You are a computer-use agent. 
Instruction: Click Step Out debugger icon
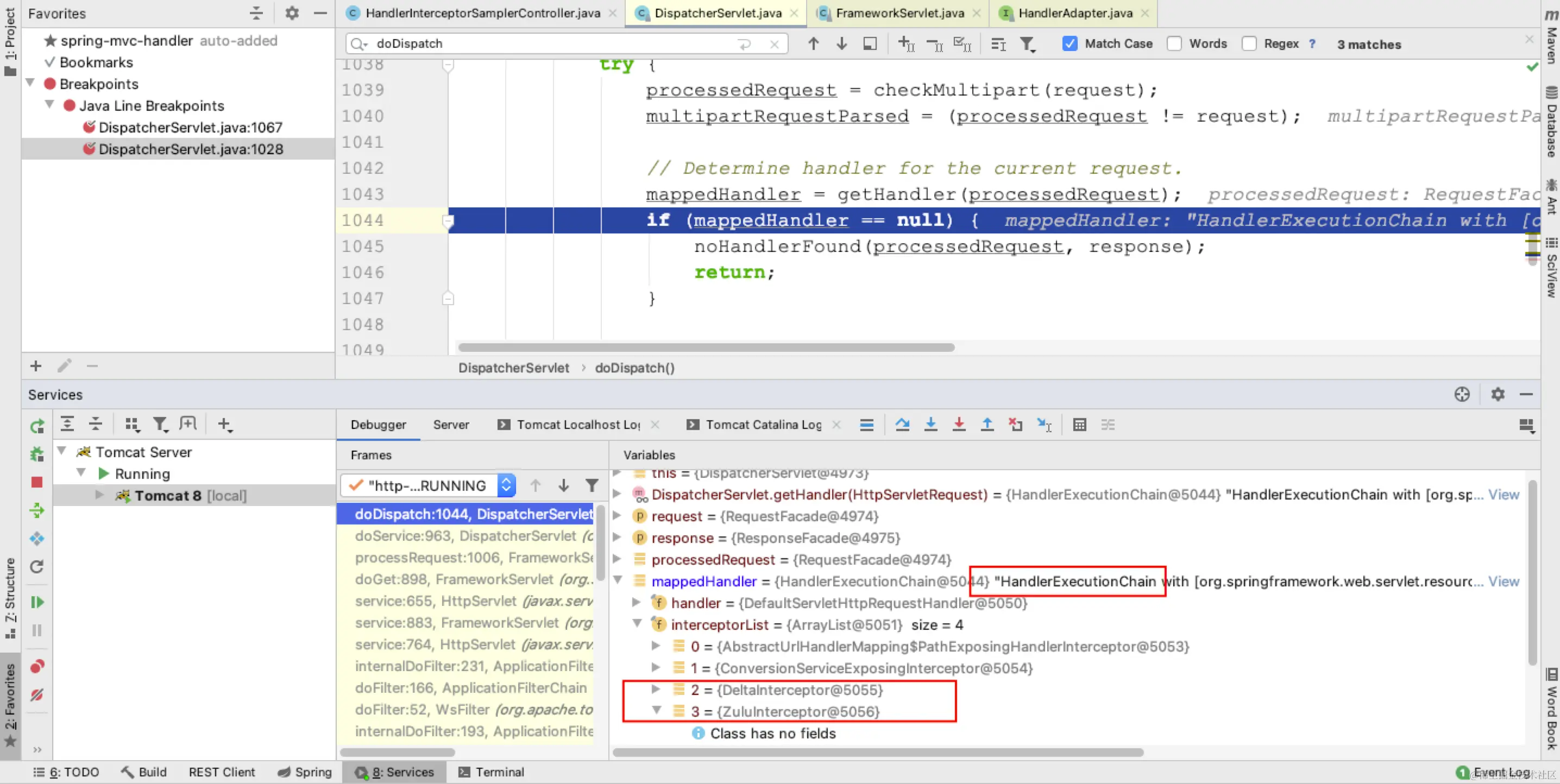tap(987, 425)
